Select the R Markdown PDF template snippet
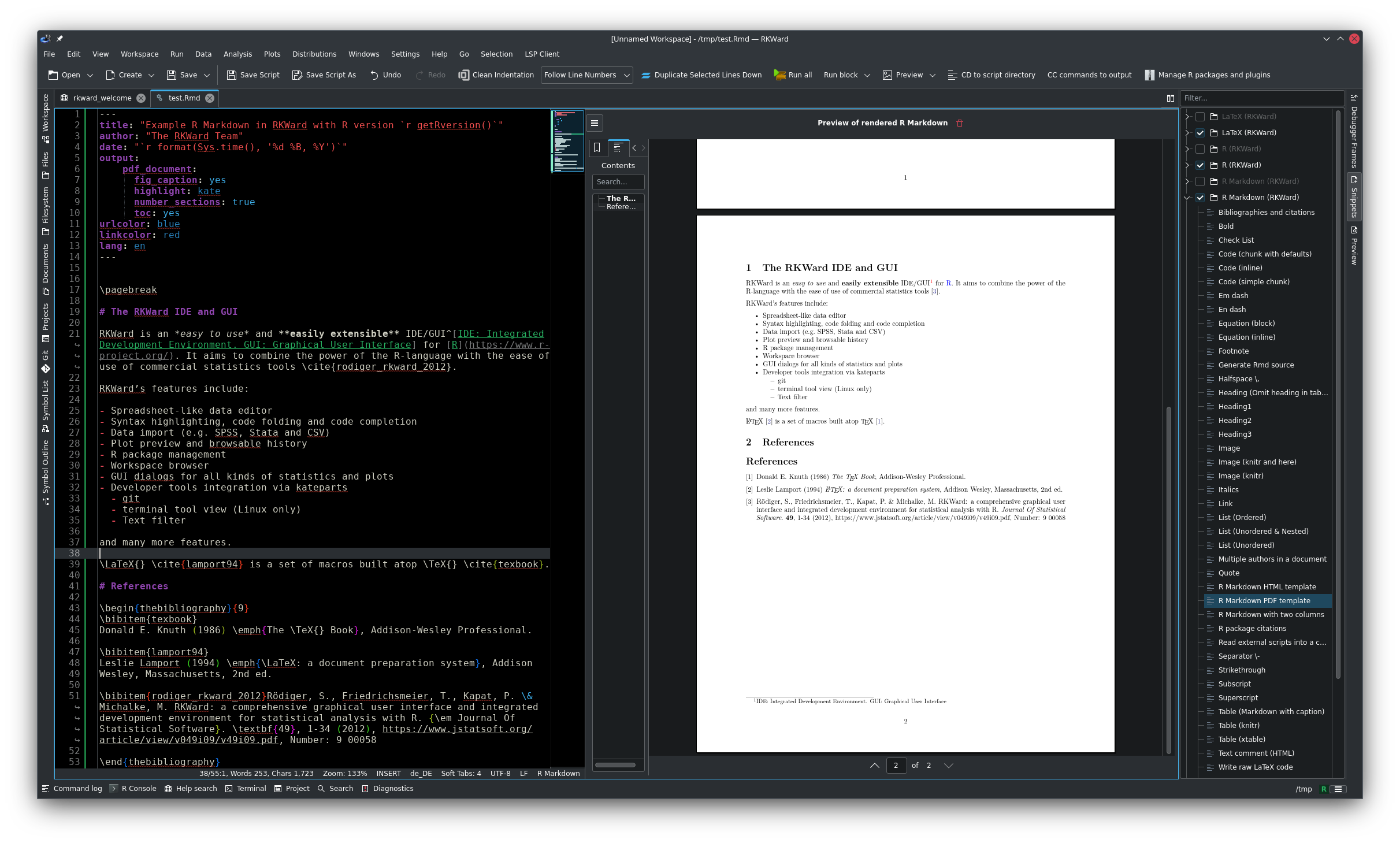 (1268, 601)
